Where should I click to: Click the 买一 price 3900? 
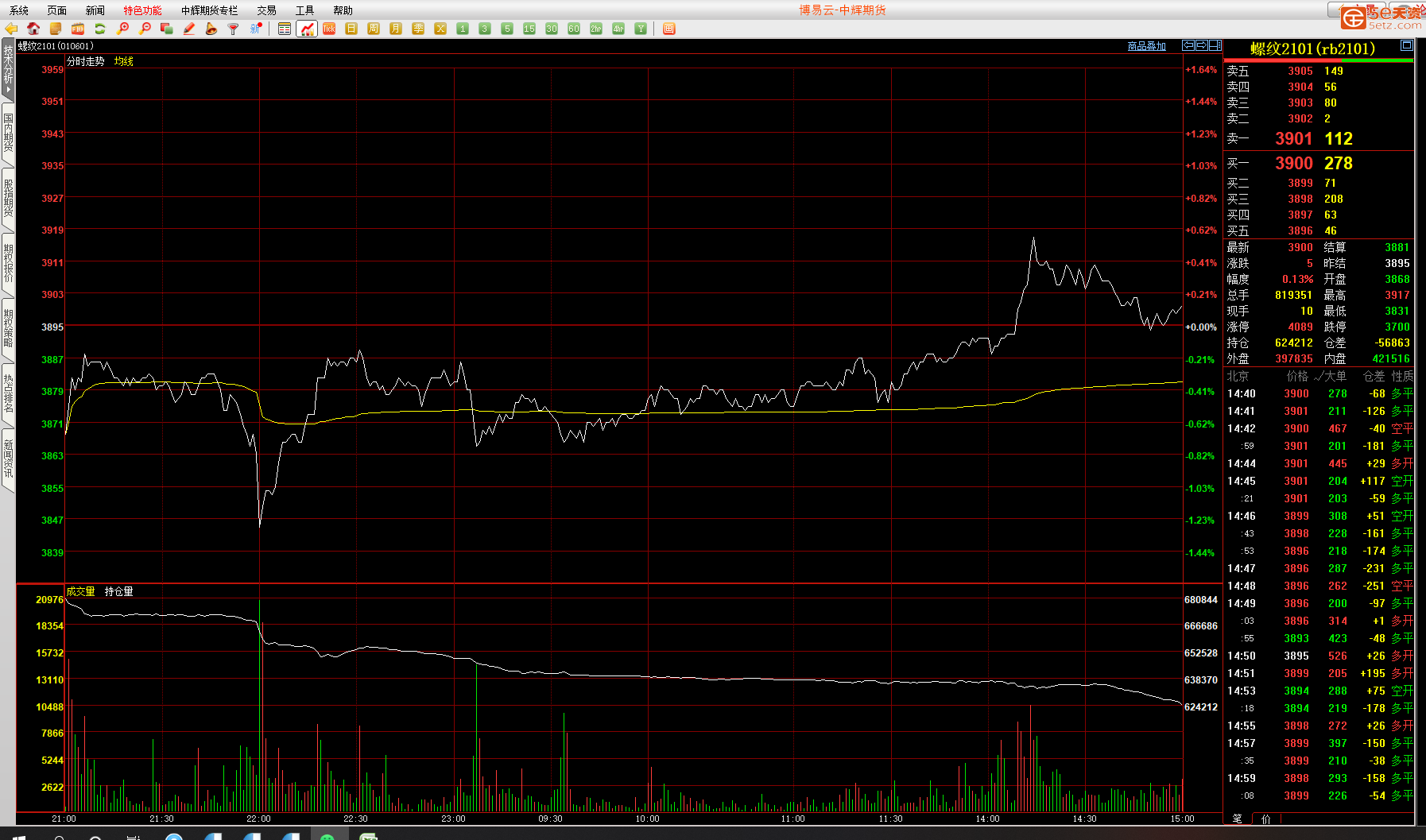[x=1294, y=163]
